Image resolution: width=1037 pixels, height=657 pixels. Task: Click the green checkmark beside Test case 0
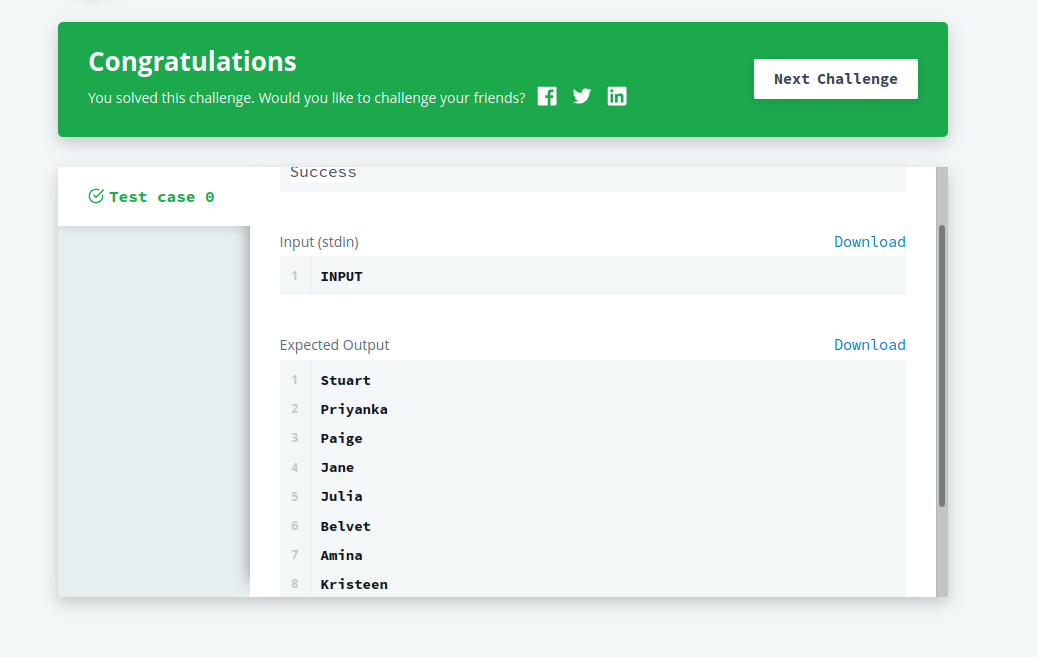coord(96,196)
